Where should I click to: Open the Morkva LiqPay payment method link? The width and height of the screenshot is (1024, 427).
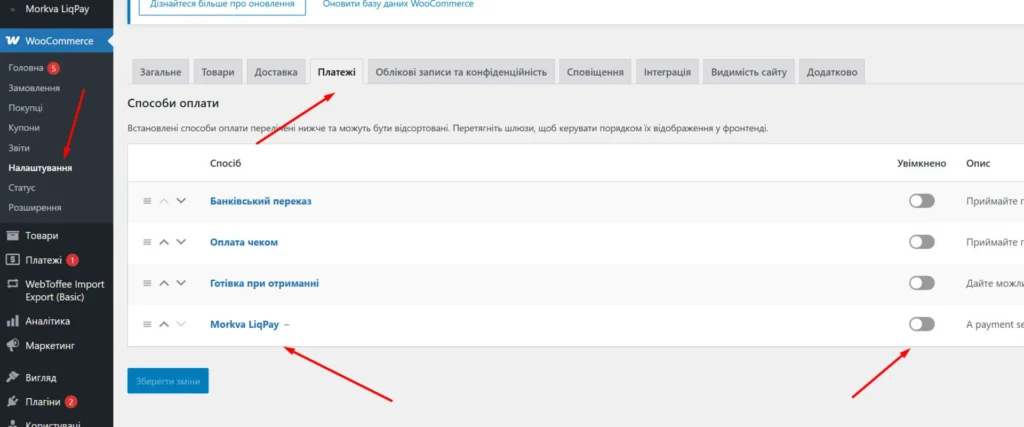pyautogui.click(x=244, y=324)
